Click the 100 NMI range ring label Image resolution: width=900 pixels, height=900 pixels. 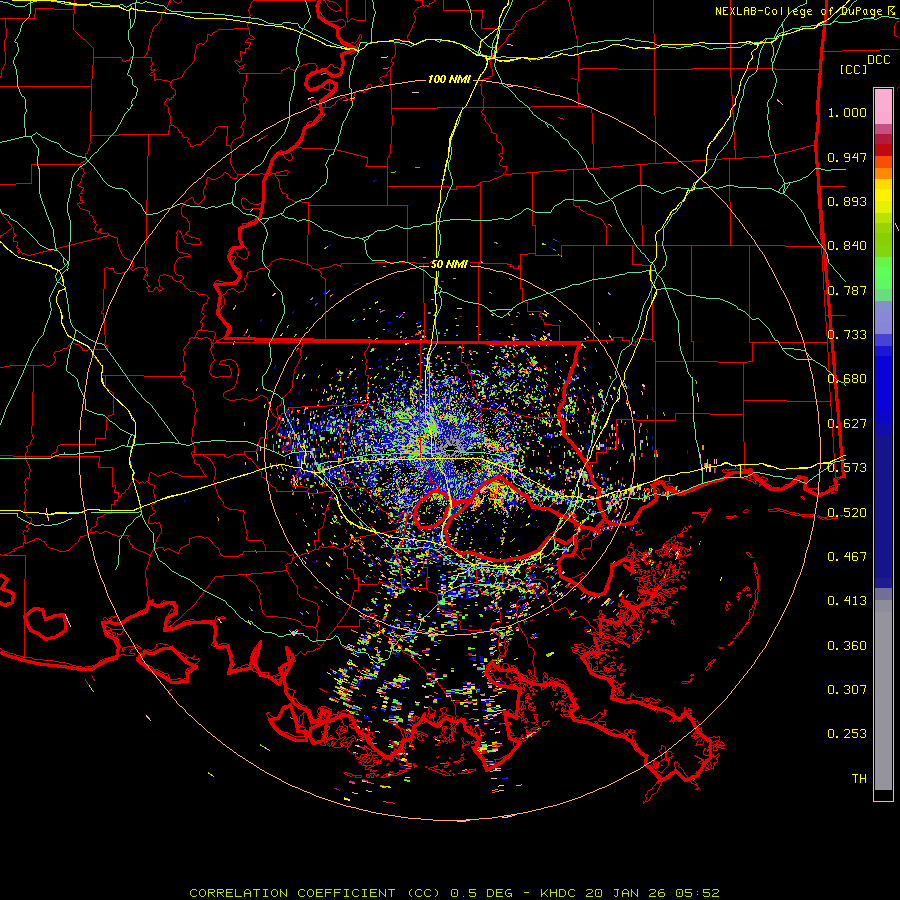pos(449,79)
